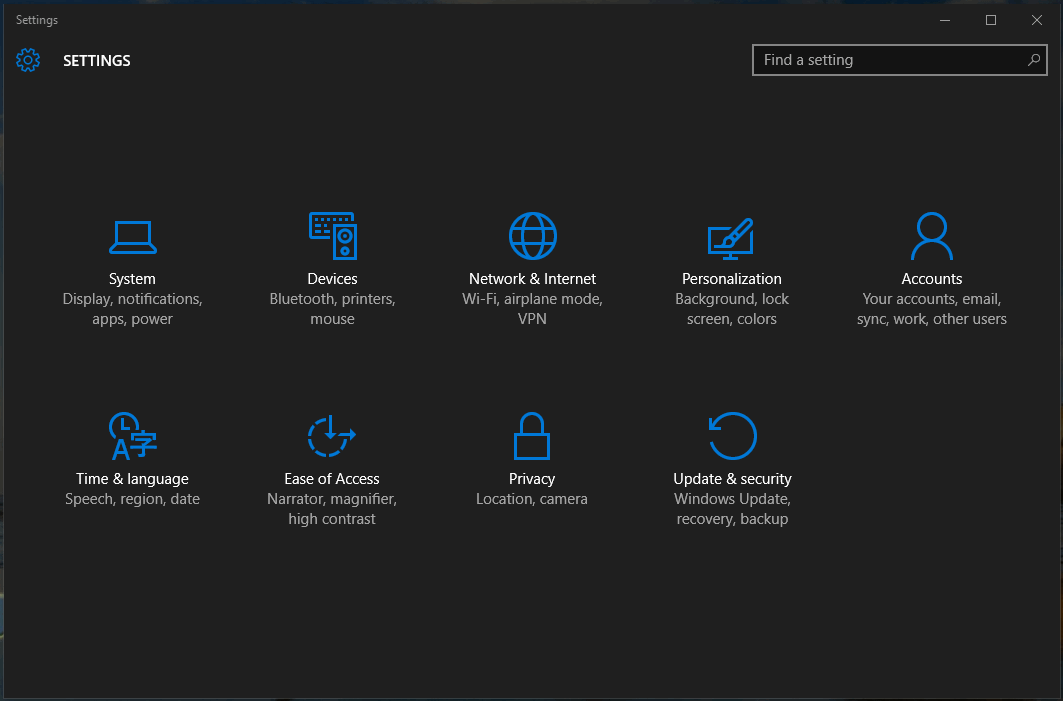Open the Privacy padlock icon

[532, 436]
